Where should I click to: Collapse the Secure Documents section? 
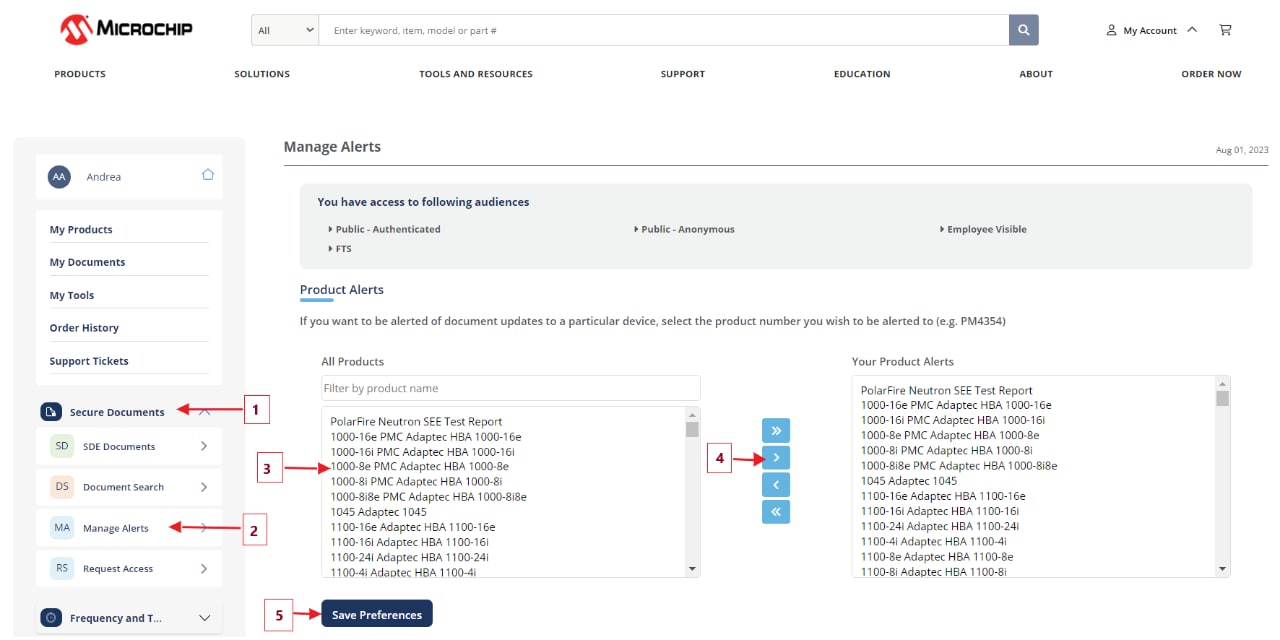204,411
